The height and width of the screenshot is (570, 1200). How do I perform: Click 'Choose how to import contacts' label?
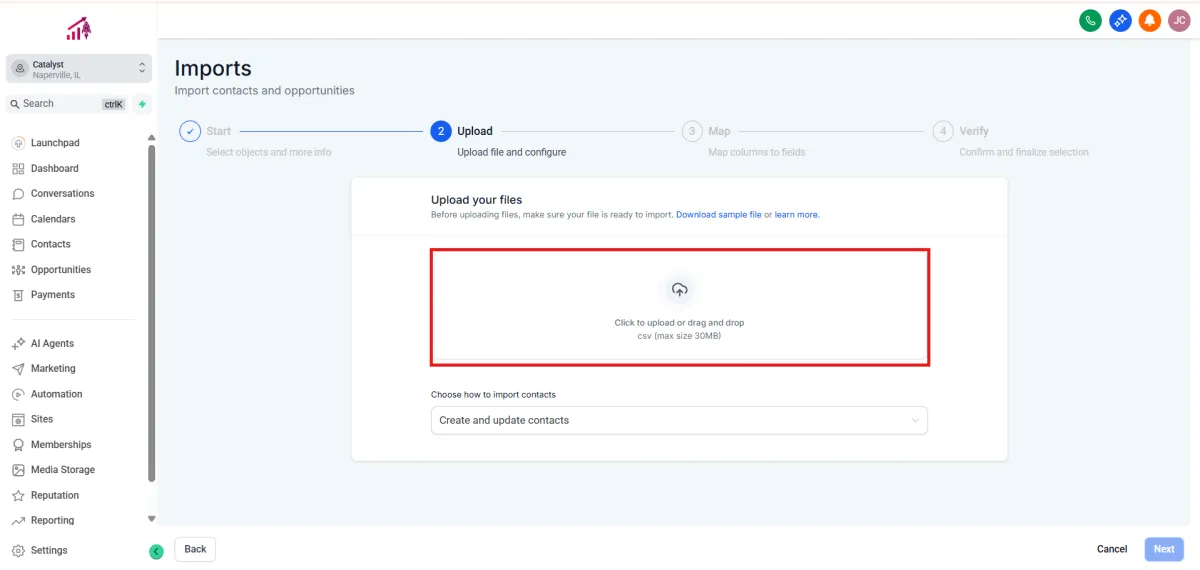click(x=493, y=394)
